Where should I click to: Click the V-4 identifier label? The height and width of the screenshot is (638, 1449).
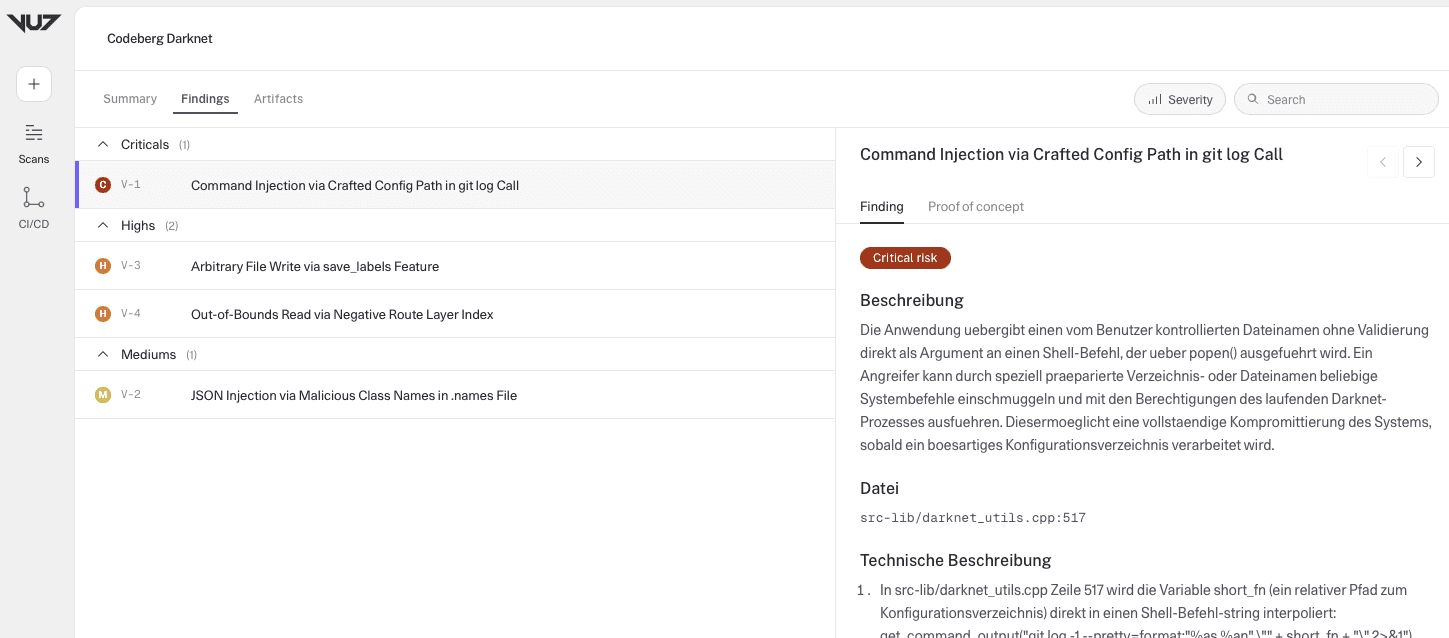pos(131,314)
